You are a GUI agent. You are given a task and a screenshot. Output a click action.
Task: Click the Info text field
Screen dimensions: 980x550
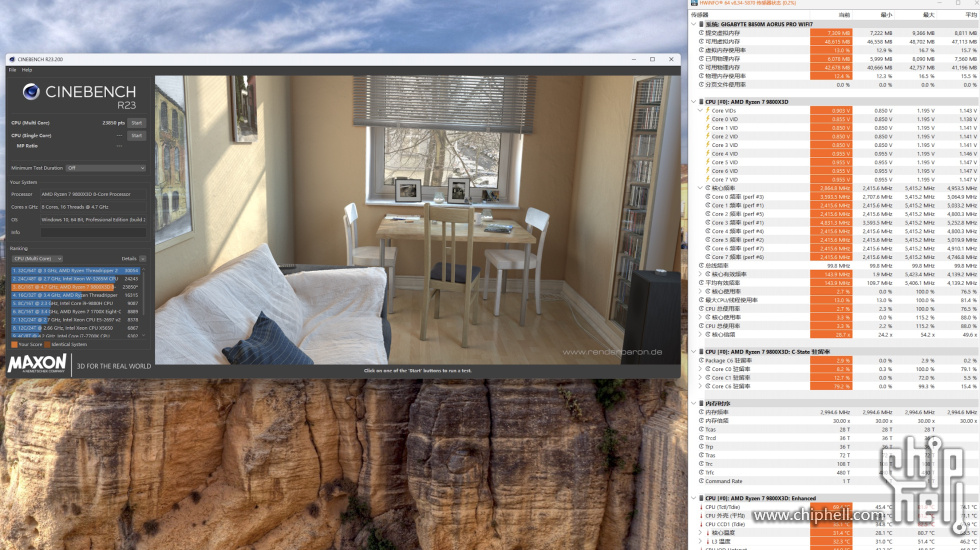(92, 232)
